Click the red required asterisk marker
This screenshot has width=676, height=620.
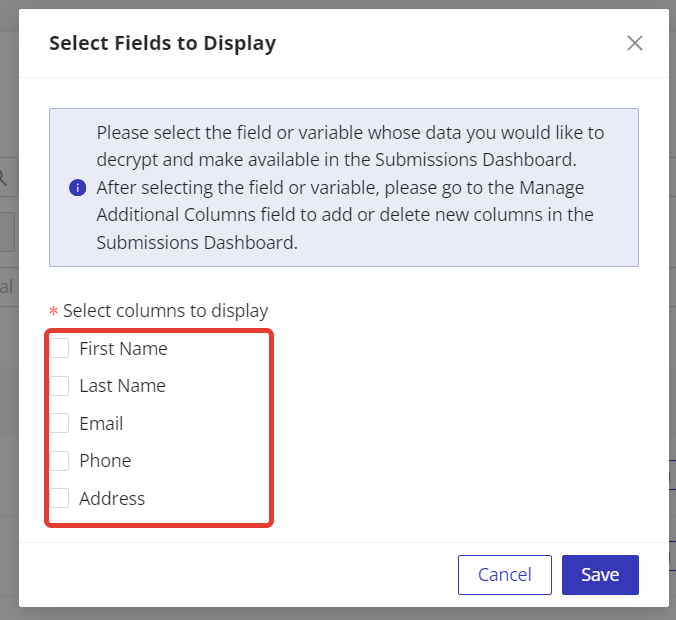(x=54, y=312)
